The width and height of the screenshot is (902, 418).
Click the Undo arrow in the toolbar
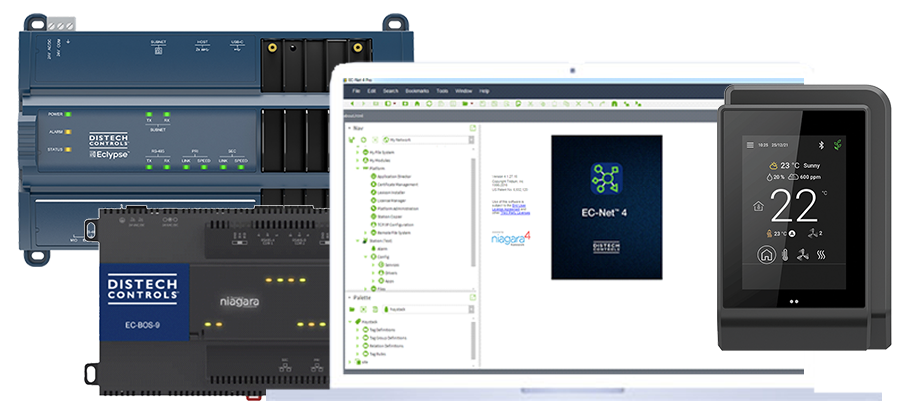coord(591,104)
